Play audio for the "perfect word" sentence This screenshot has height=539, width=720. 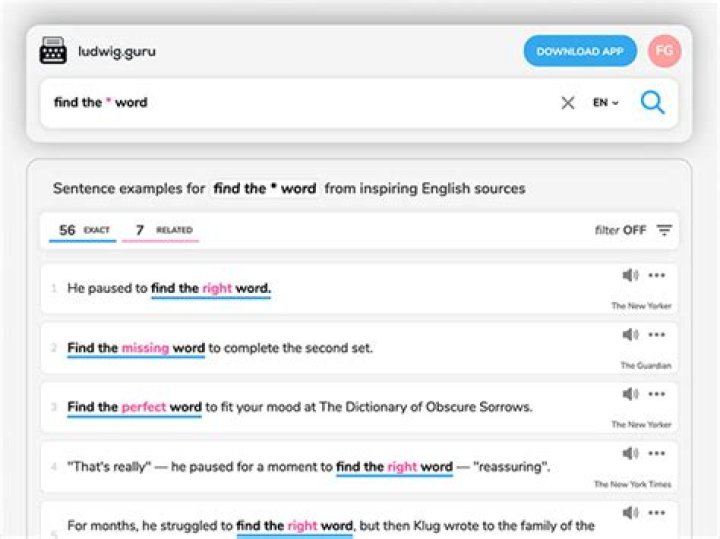629,394
